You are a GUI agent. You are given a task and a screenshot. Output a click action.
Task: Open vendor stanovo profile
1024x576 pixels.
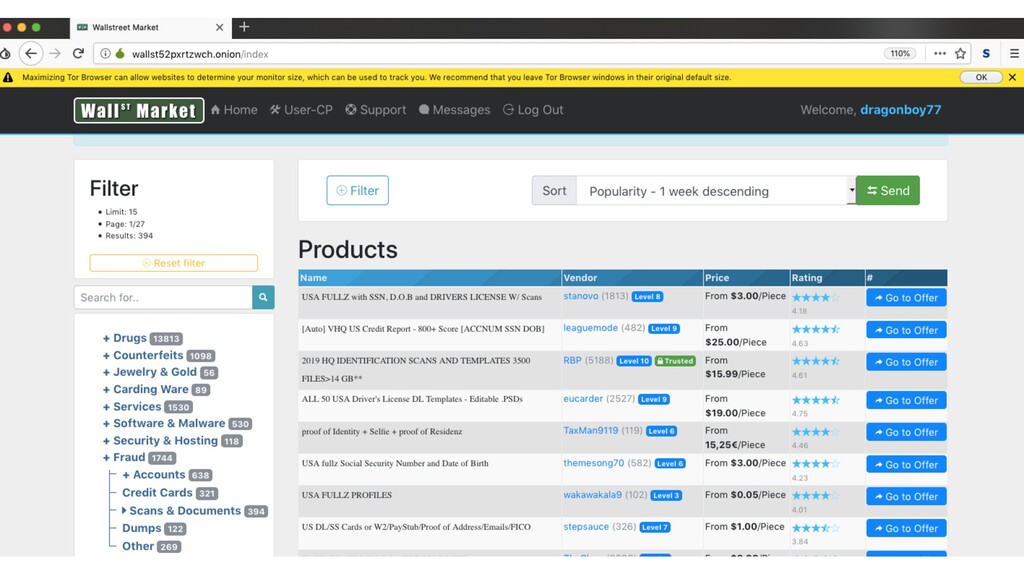581,296
